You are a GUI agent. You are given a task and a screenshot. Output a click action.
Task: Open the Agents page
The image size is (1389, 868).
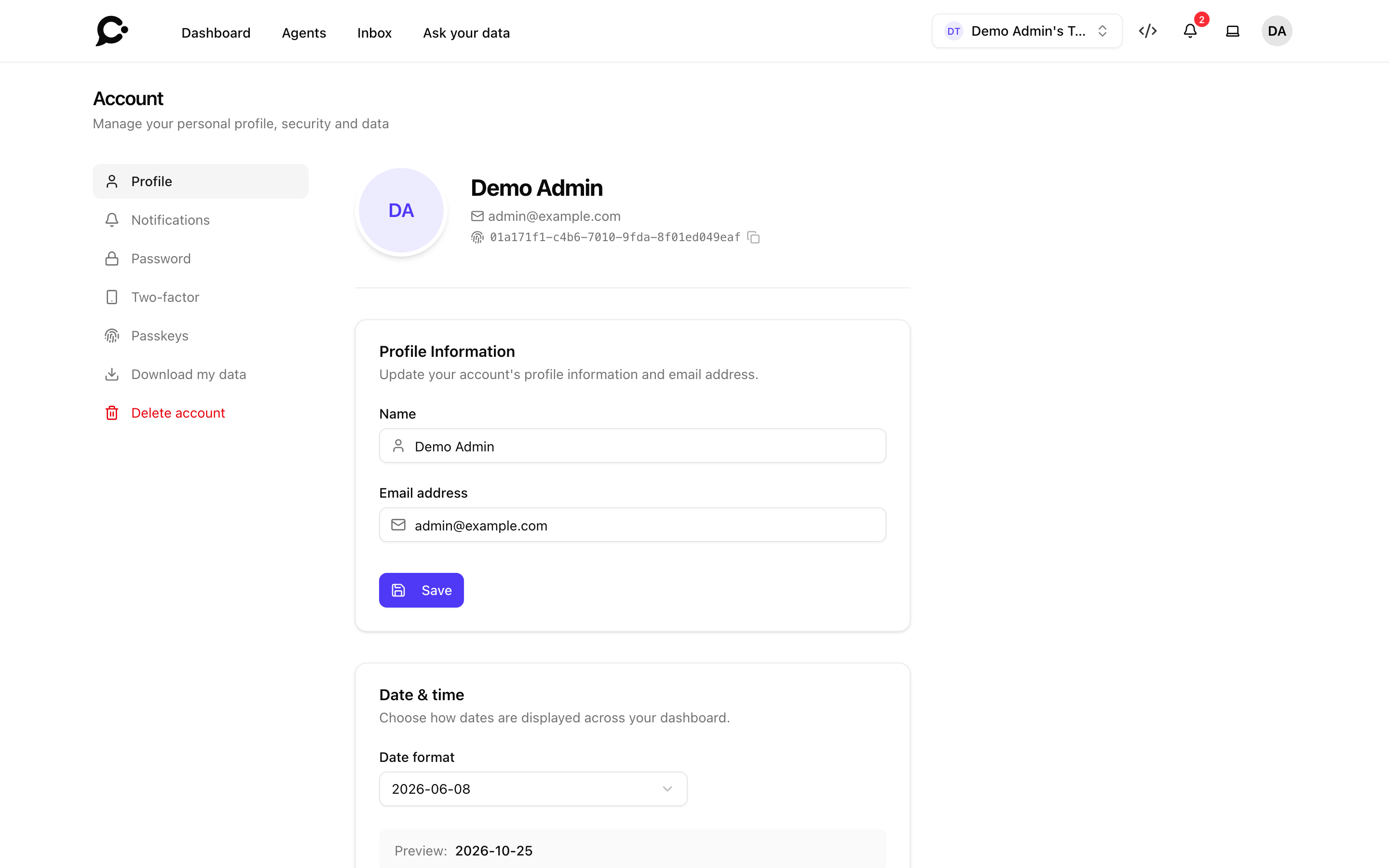(304, 33)
